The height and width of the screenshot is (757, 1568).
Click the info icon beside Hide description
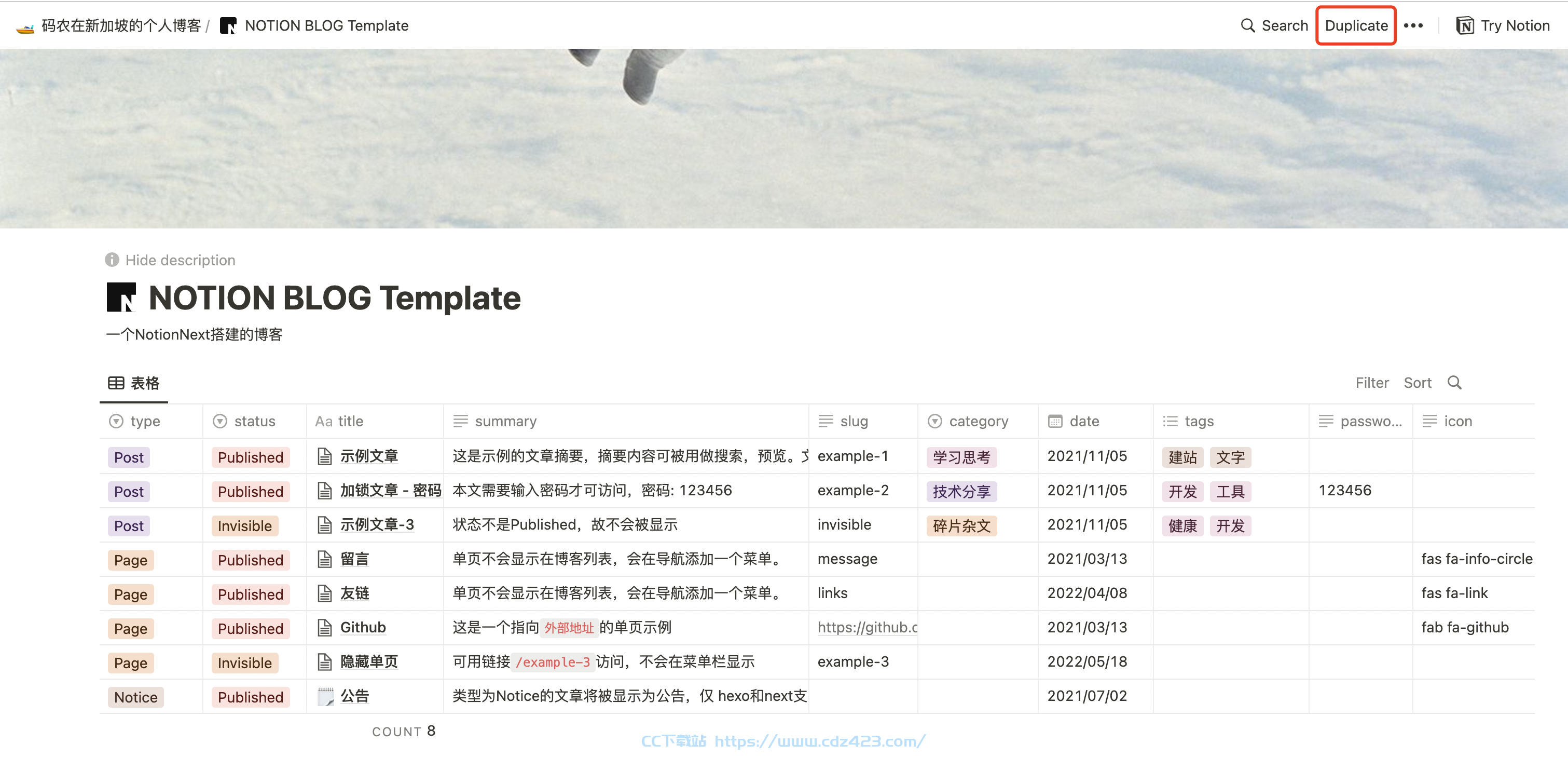[x=112, y=260]
